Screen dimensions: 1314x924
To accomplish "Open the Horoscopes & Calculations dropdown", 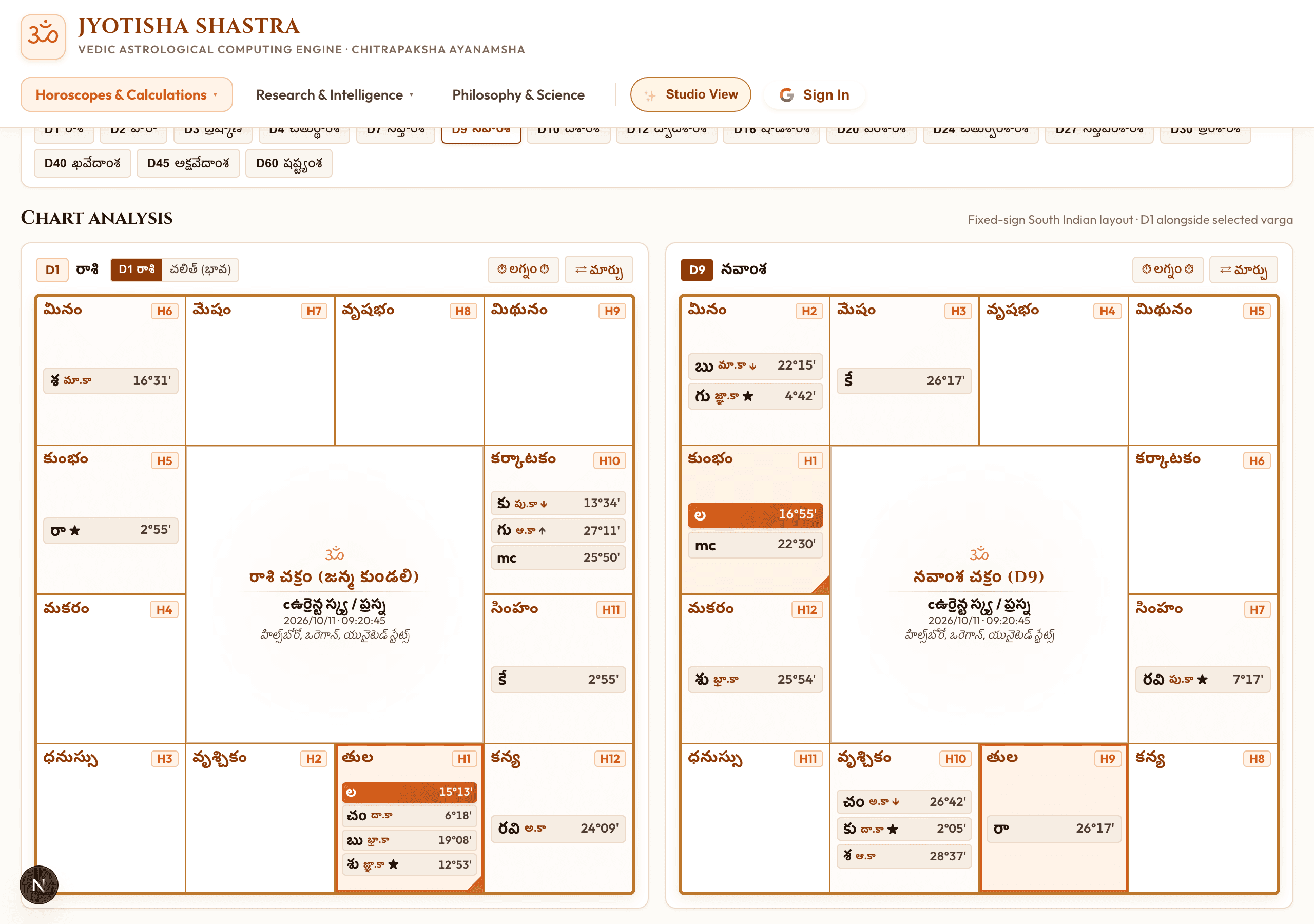I will coord(126,94).
